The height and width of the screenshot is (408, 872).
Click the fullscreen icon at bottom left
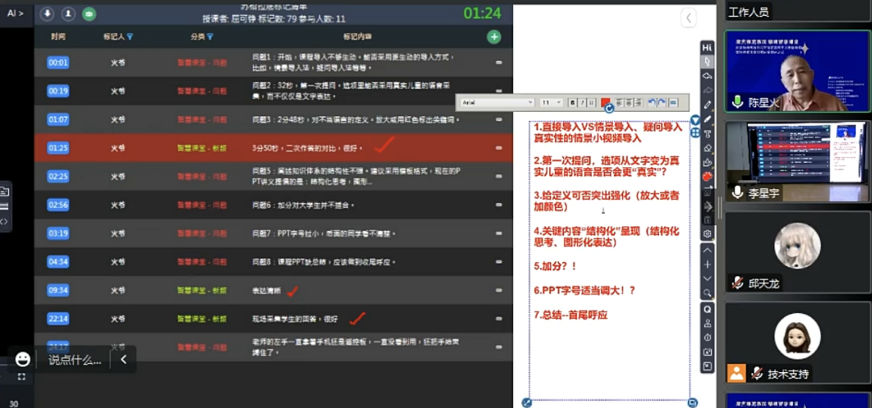(22, 377)
